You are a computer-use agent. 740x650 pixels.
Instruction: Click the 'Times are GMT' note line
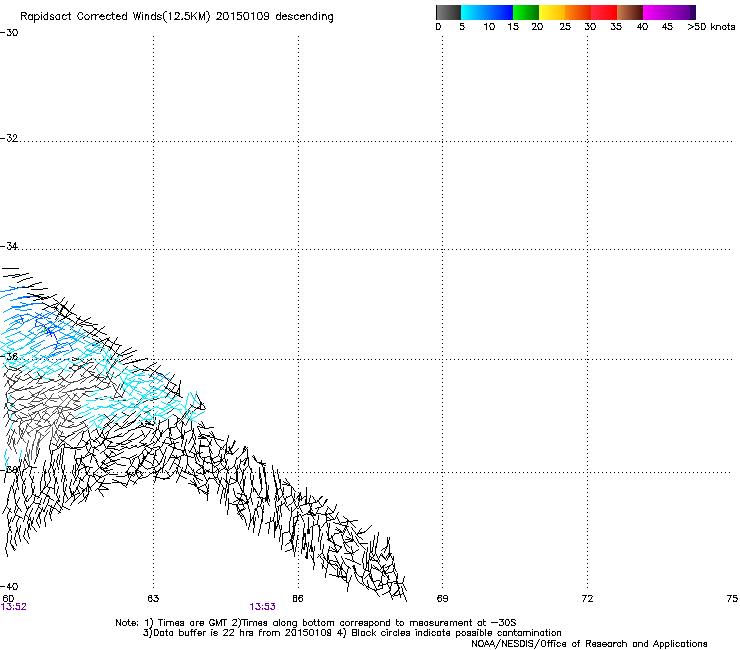pos(316,623)
